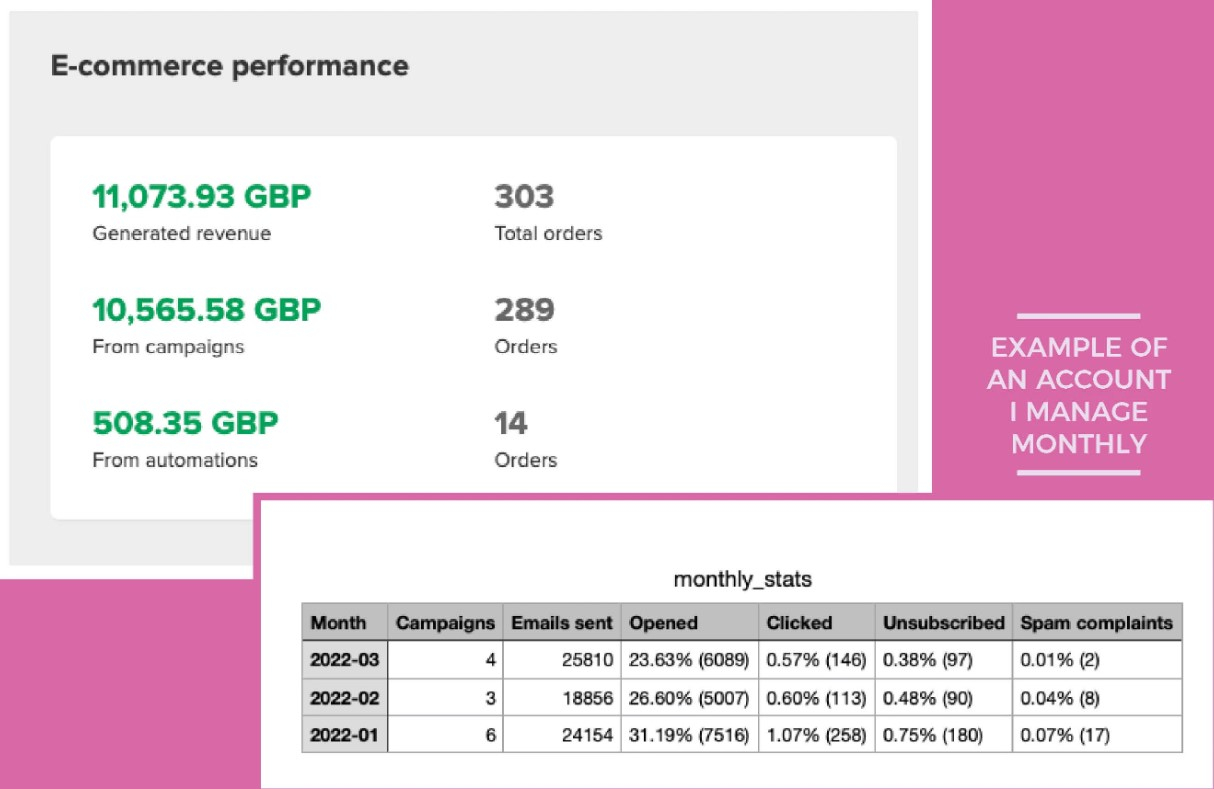Screen dimensions: 1214x789
Task: Select the 289 campaign orders number
Action: [524, 310]
